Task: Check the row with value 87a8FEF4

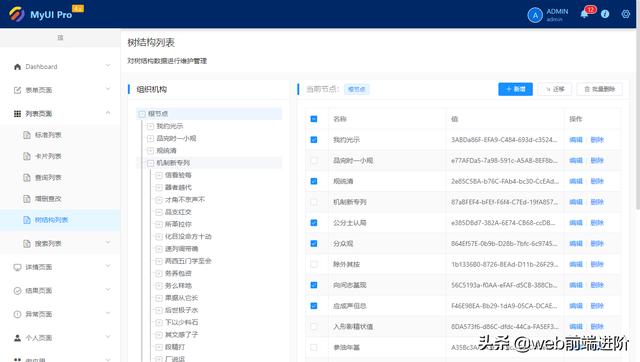Action: pyautogui.click(x=313, y=202)
